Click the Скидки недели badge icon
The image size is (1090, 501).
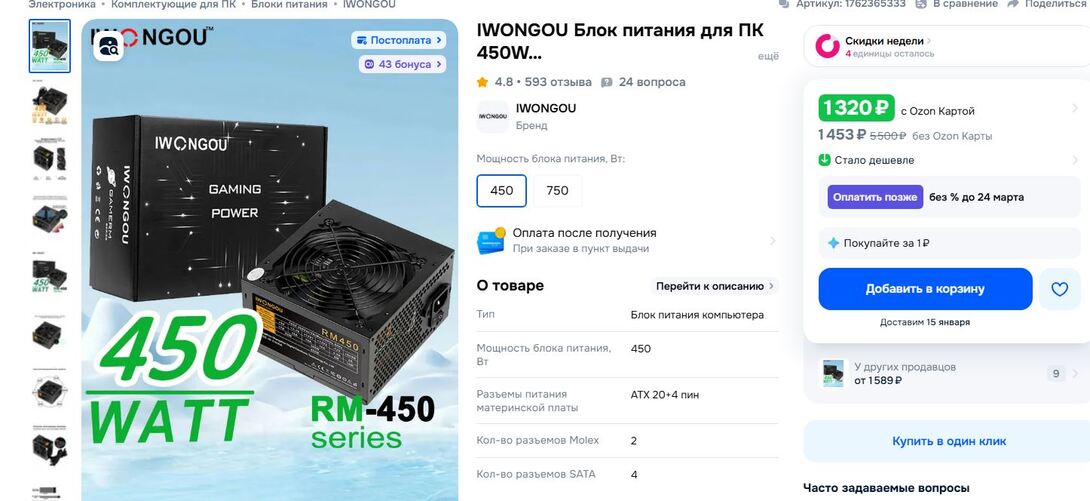click(x=827, y=46)
